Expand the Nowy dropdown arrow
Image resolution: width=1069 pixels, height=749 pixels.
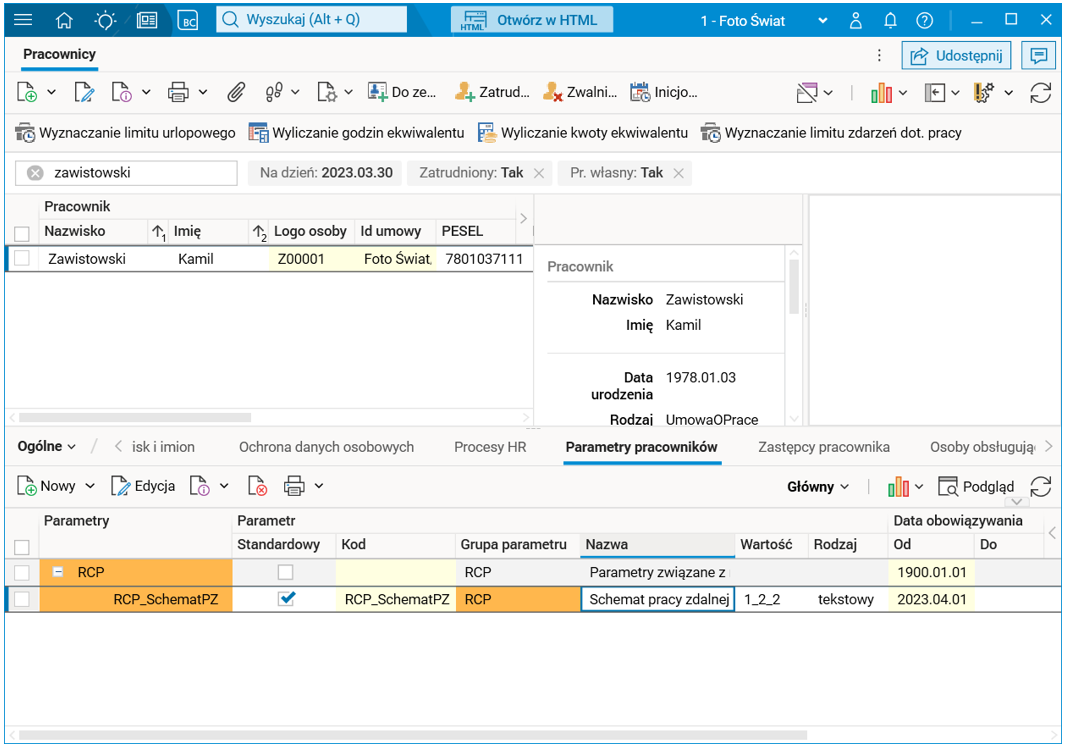[90, 486]
